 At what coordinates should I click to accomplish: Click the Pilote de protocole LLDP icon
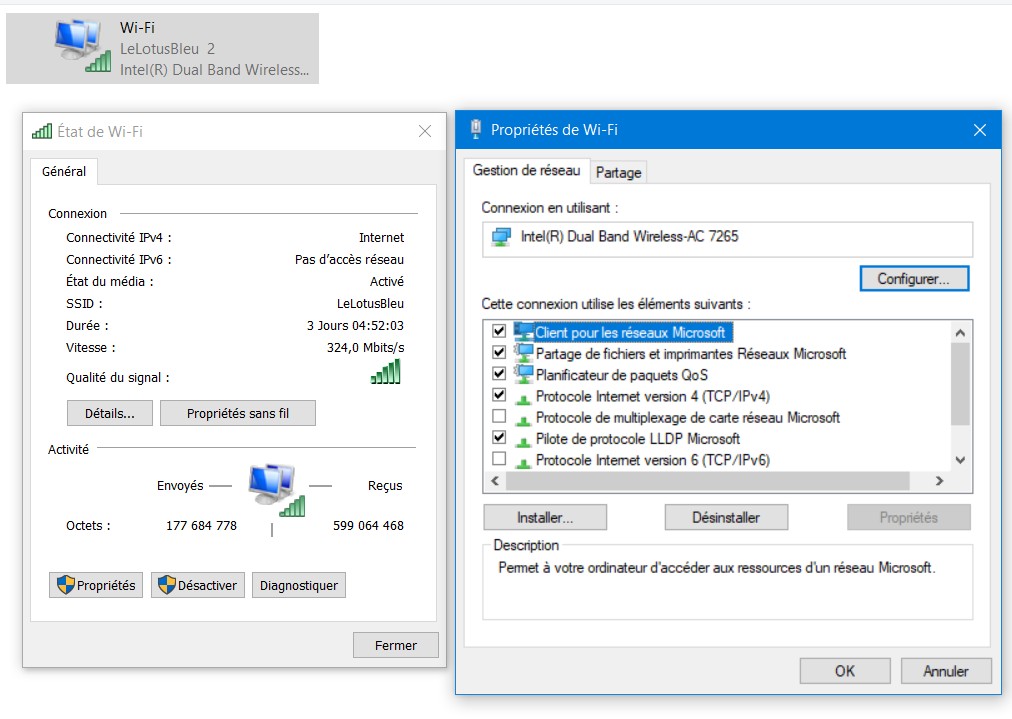coord(524,439)
